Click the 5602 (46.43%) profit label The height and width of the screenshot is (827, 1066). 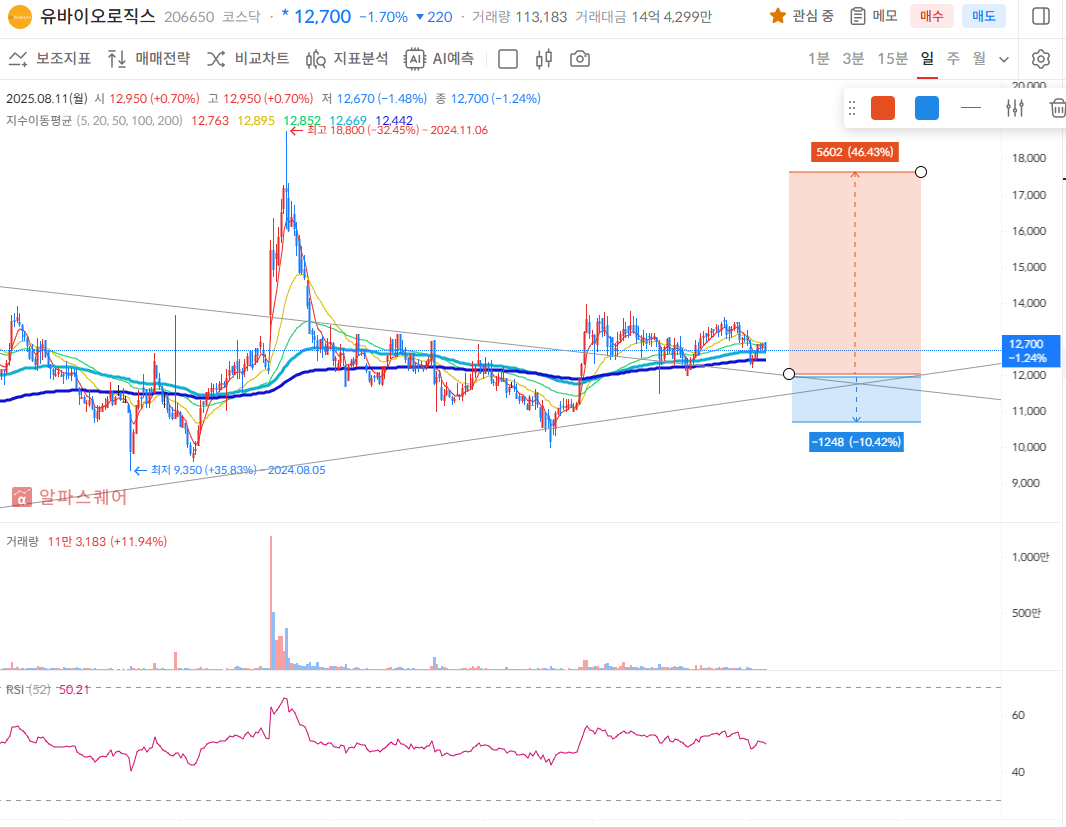pyautogui.click(x=855, y=152)
